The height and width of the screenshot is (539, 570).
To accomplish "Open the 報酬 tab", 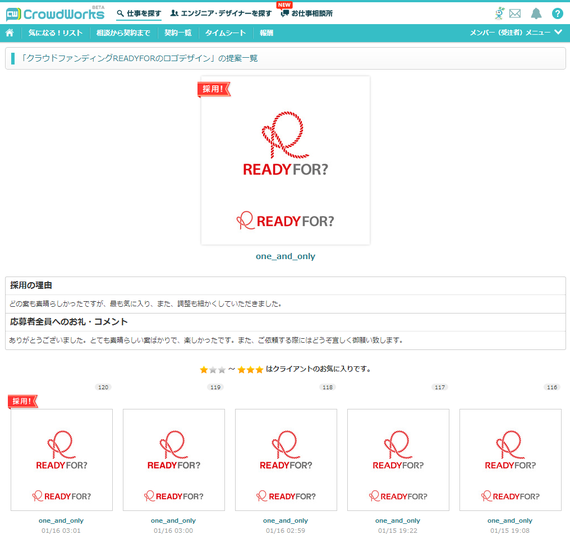I will 266,33.
